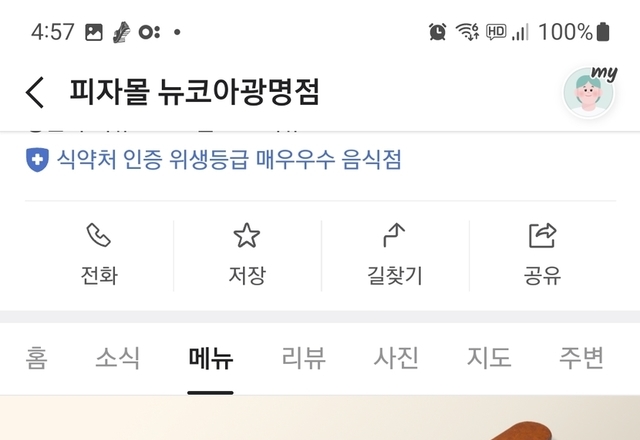
Task: Open the 주변 tab
Action: coord(581,358)
